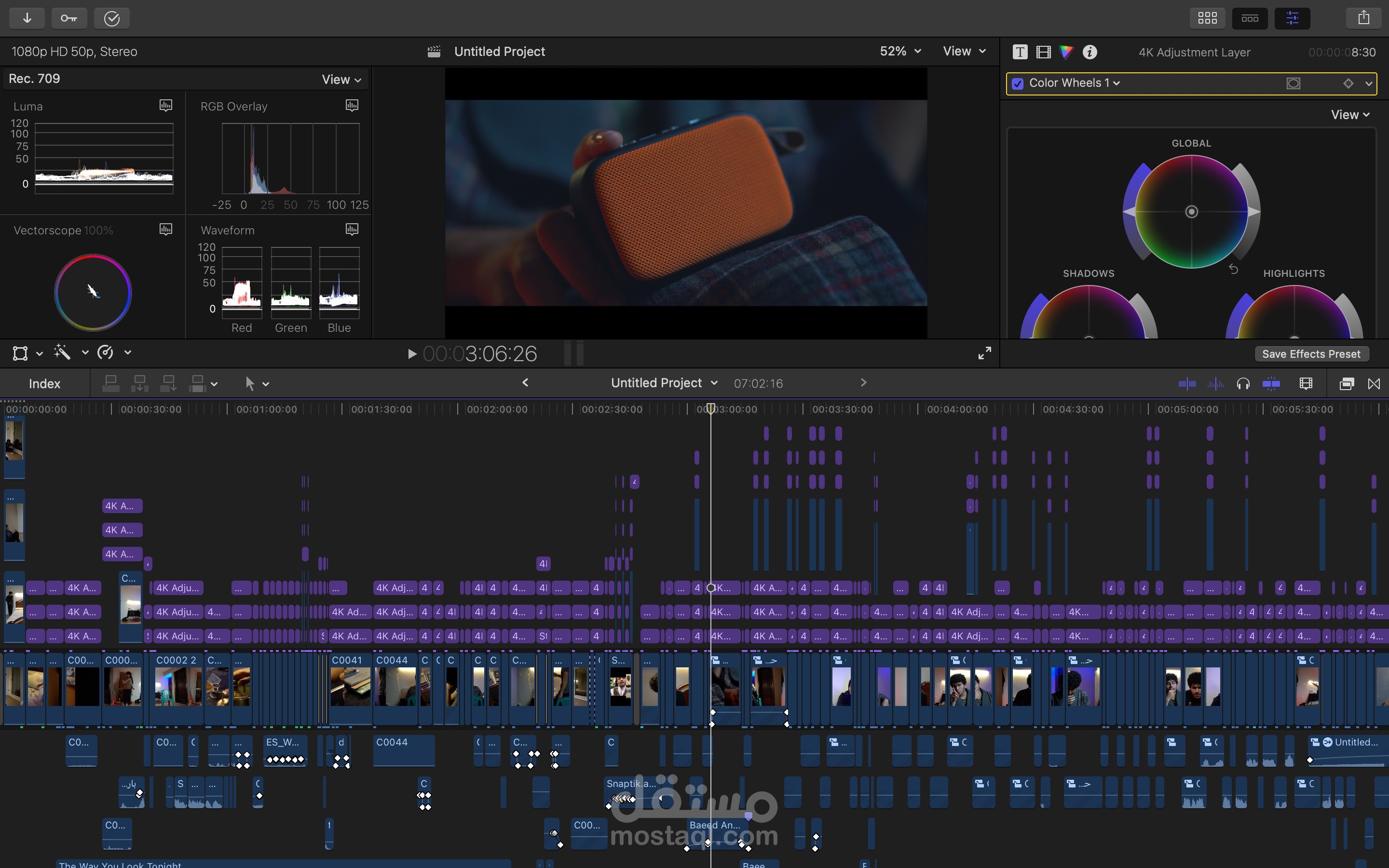Switch to the Color inspector tab
The image size is (1389, 868).
tap(1066, 52)
